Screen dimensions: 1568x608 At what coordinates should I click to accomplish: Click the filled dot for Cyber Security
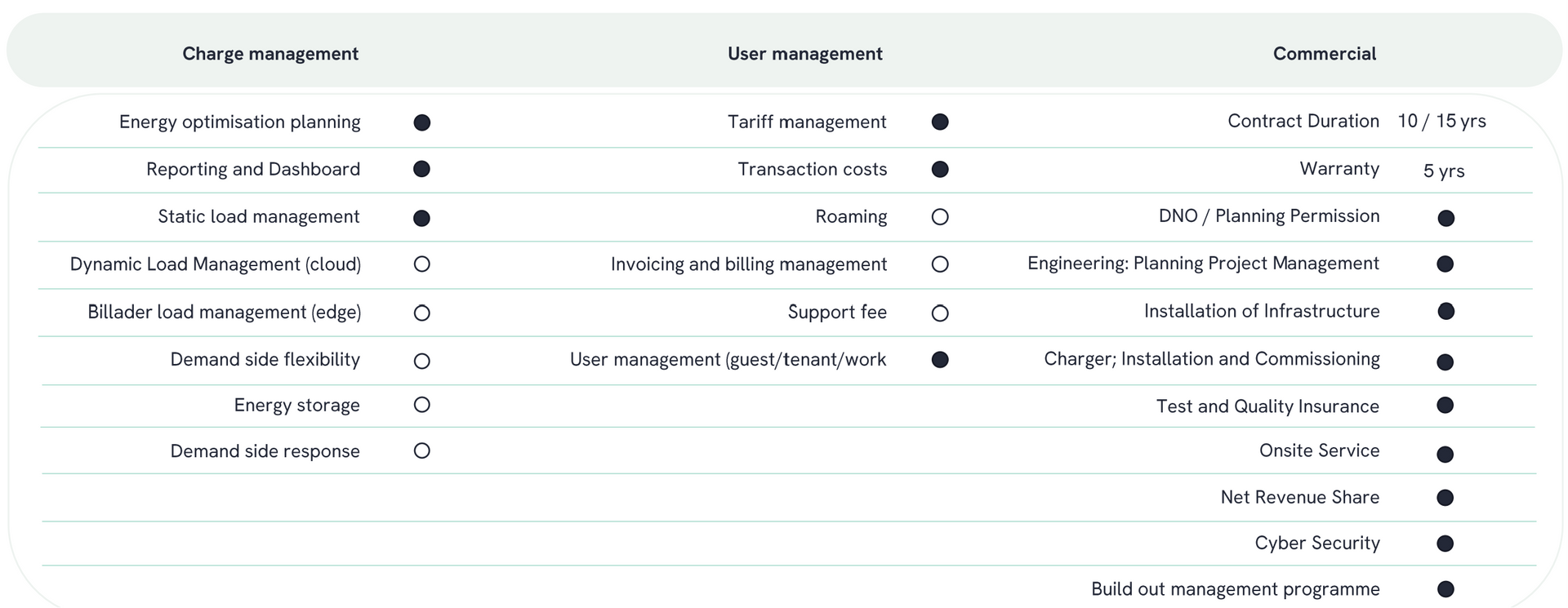(x=1445, y=544)
